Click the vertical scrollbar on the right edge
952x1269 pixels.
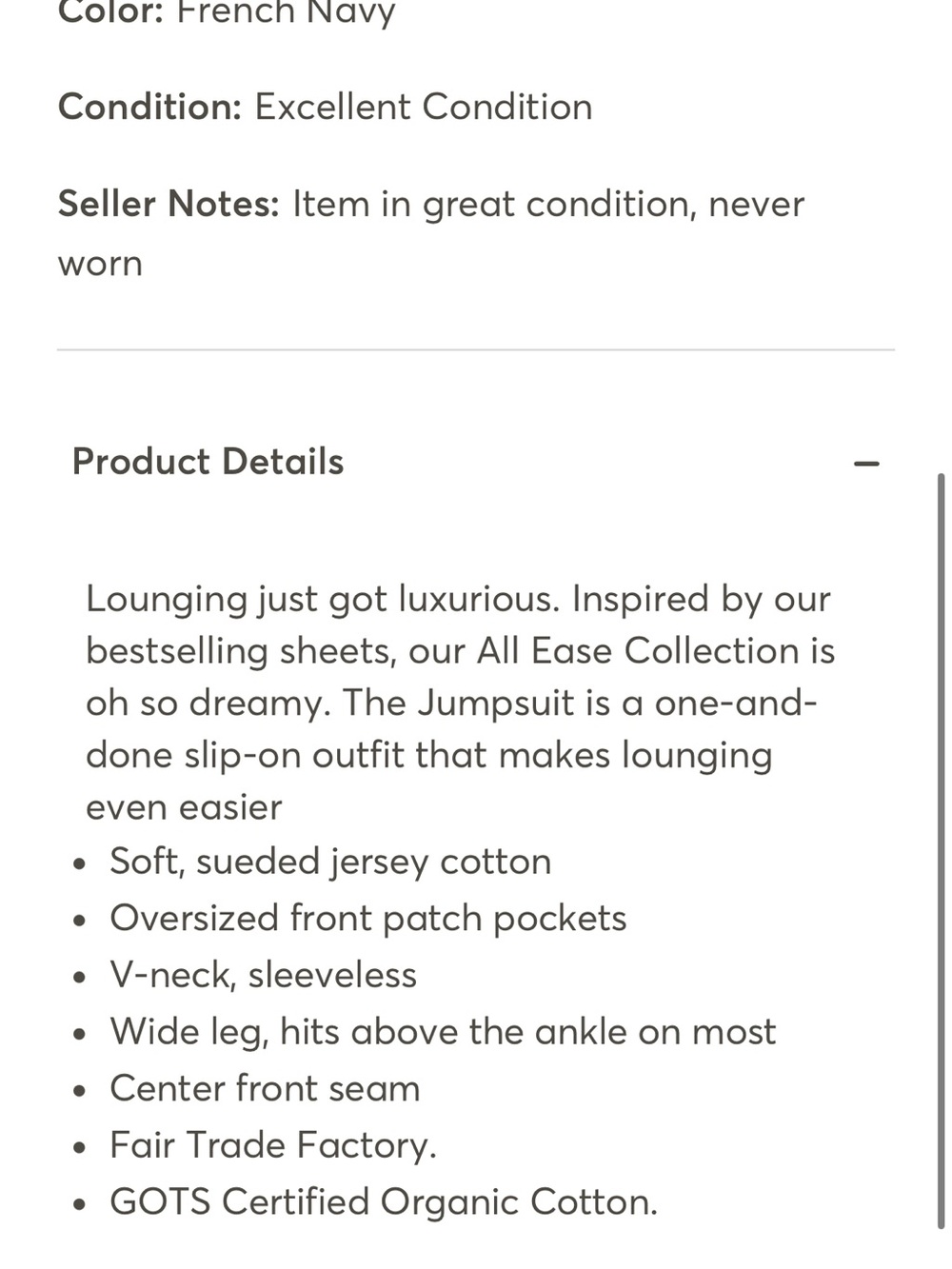[x=942, y=850]
